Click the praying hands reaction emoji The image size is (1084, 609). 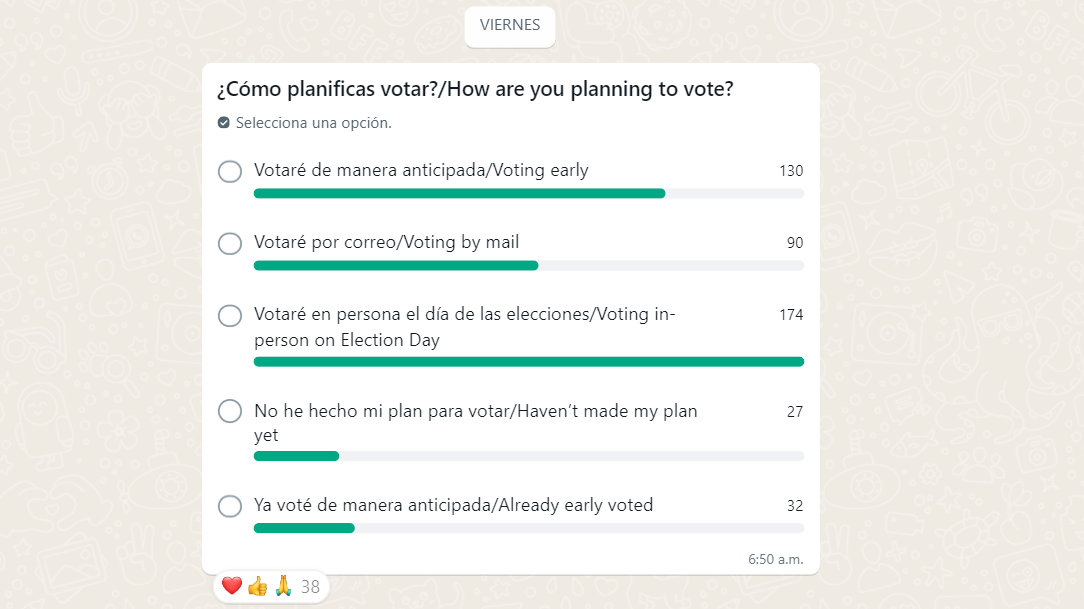click(x=283, y=586)
